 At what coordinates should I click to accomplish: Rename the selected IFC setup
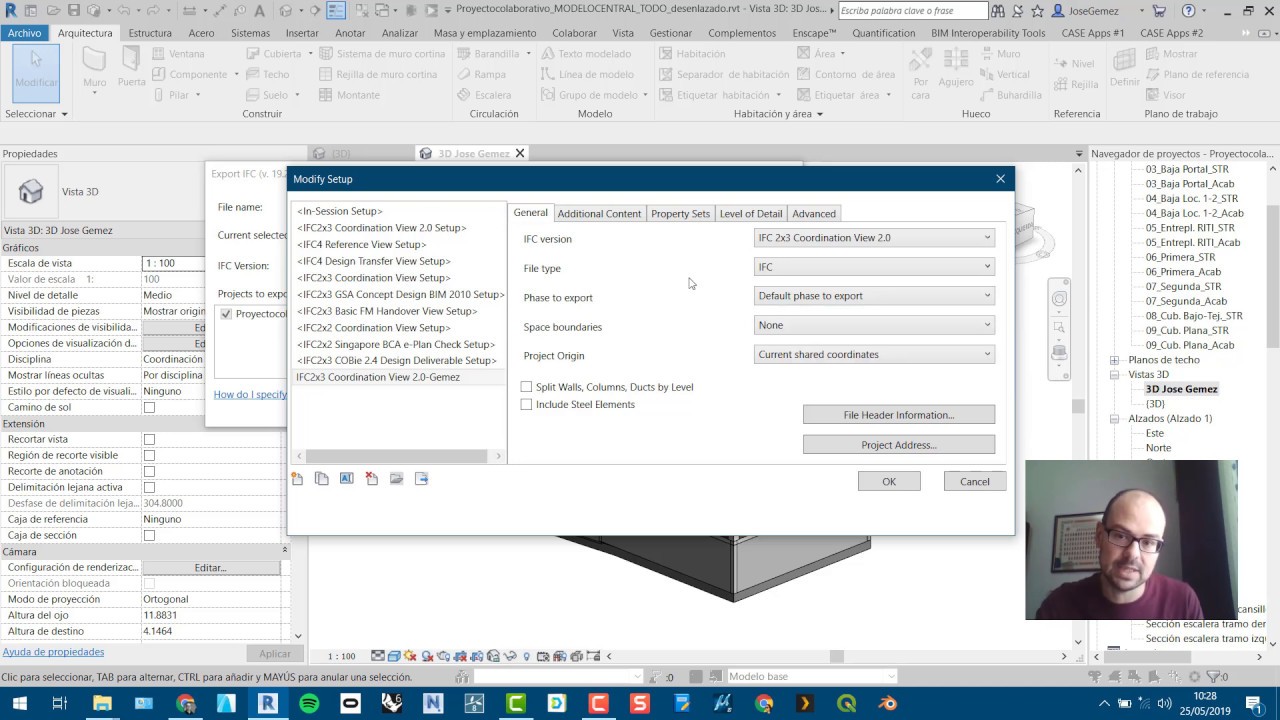346,479
